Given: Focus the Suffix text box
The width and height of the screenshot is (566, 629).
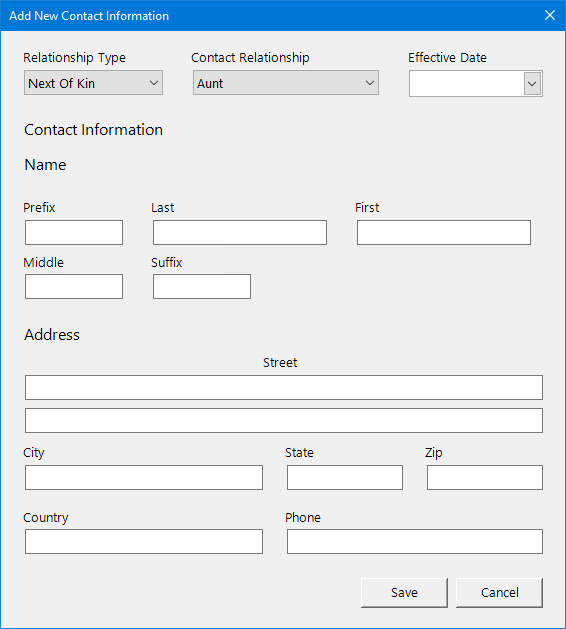Looking at the screenshot, I should point(202,286).
